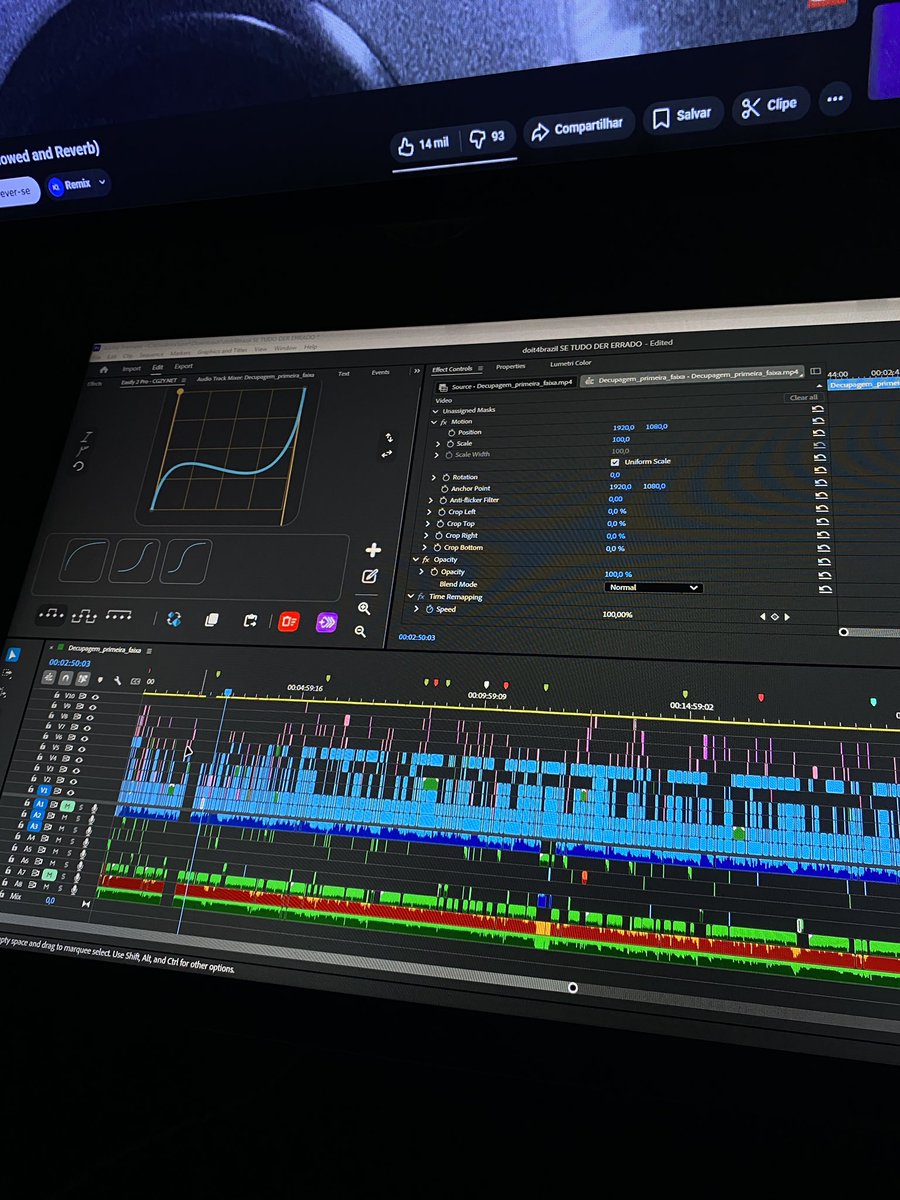Toggle the captions track CC icon
The height and width of the screenshot is (1200, 900).
tap(135, 681)
